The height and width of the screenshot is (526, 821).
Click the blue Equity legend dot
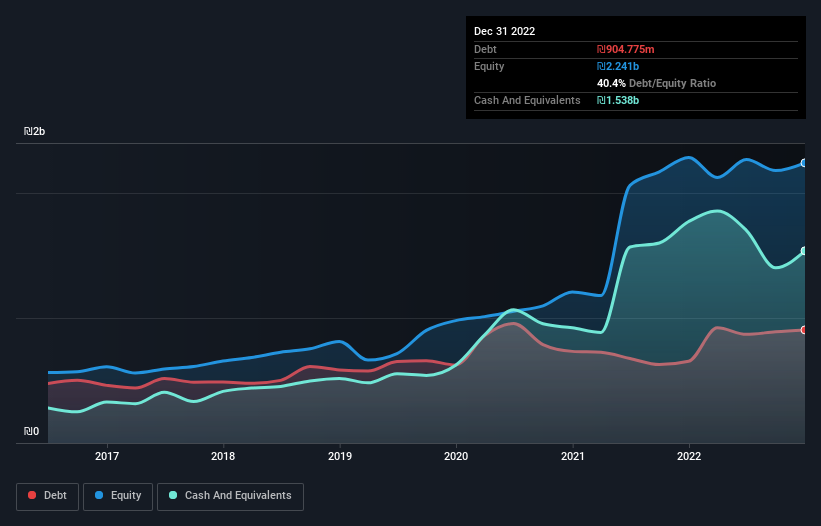[99, 495]
